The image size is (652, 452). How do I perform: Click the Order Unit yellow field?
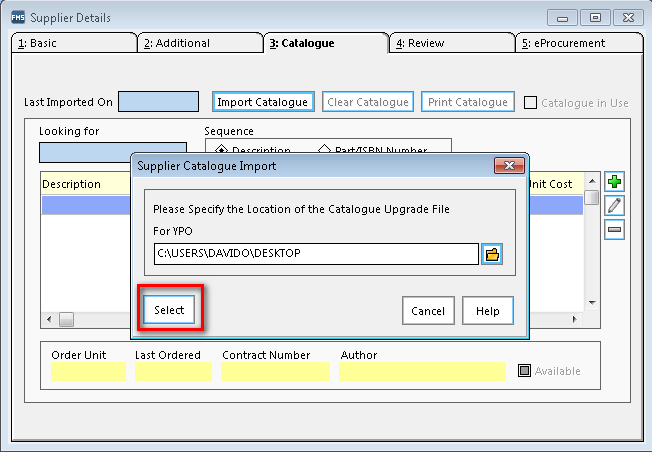point(89,371)
